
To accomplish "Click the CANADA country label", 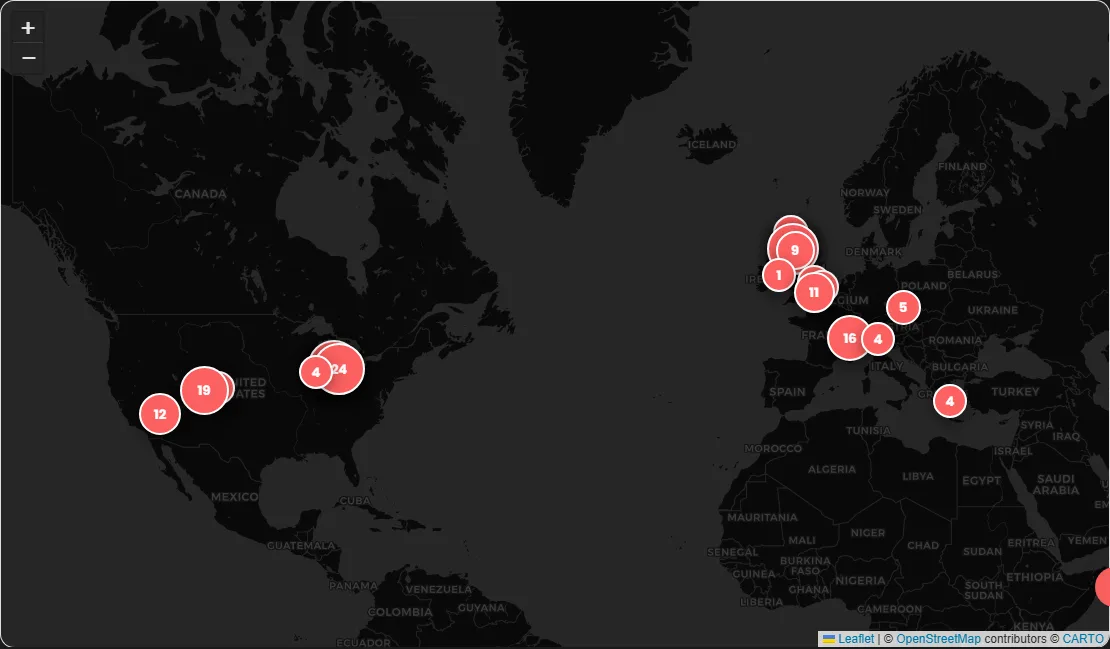I will [x=200, y=194].
